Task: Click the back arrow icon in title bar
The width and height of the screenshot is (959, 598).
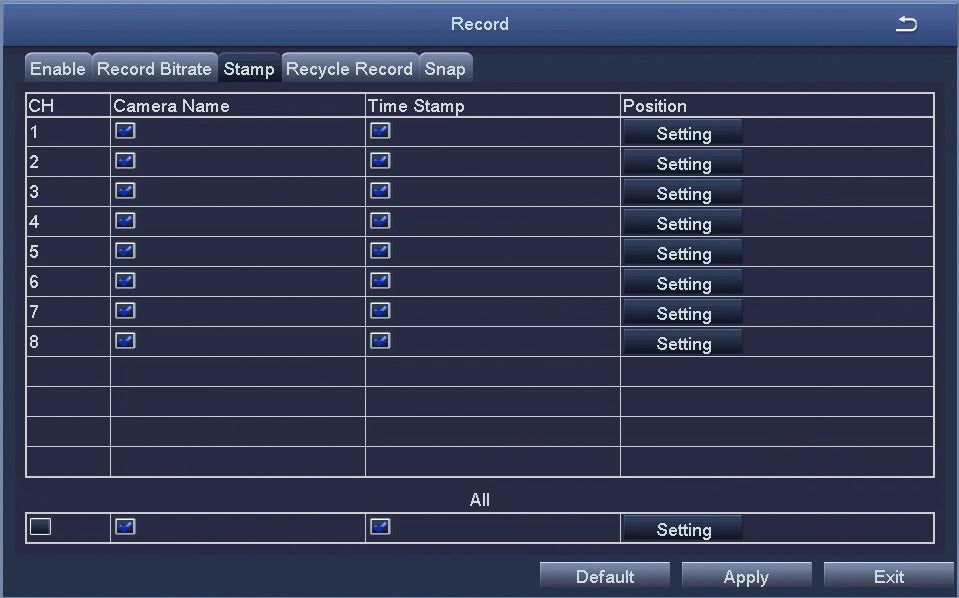Action: [906, 25]
